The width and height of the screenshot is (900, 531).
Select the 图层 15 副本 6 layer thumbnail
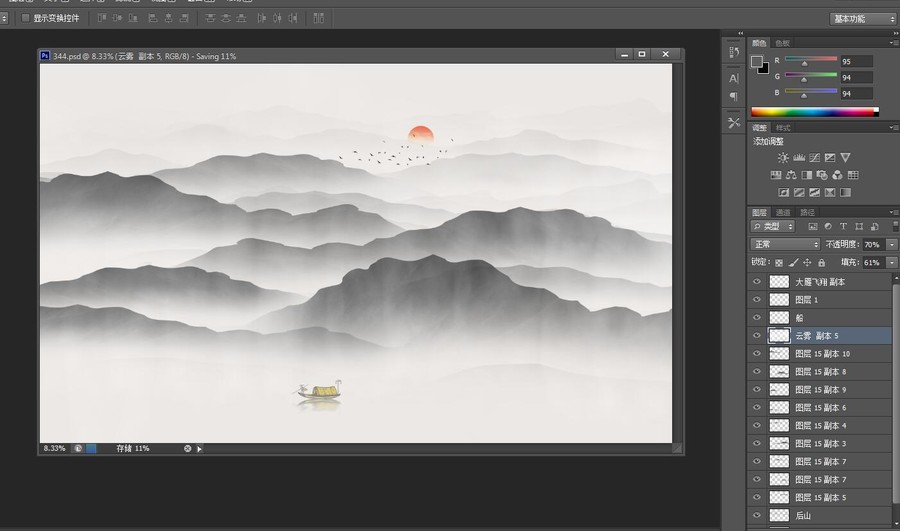[x=779, y=408]
